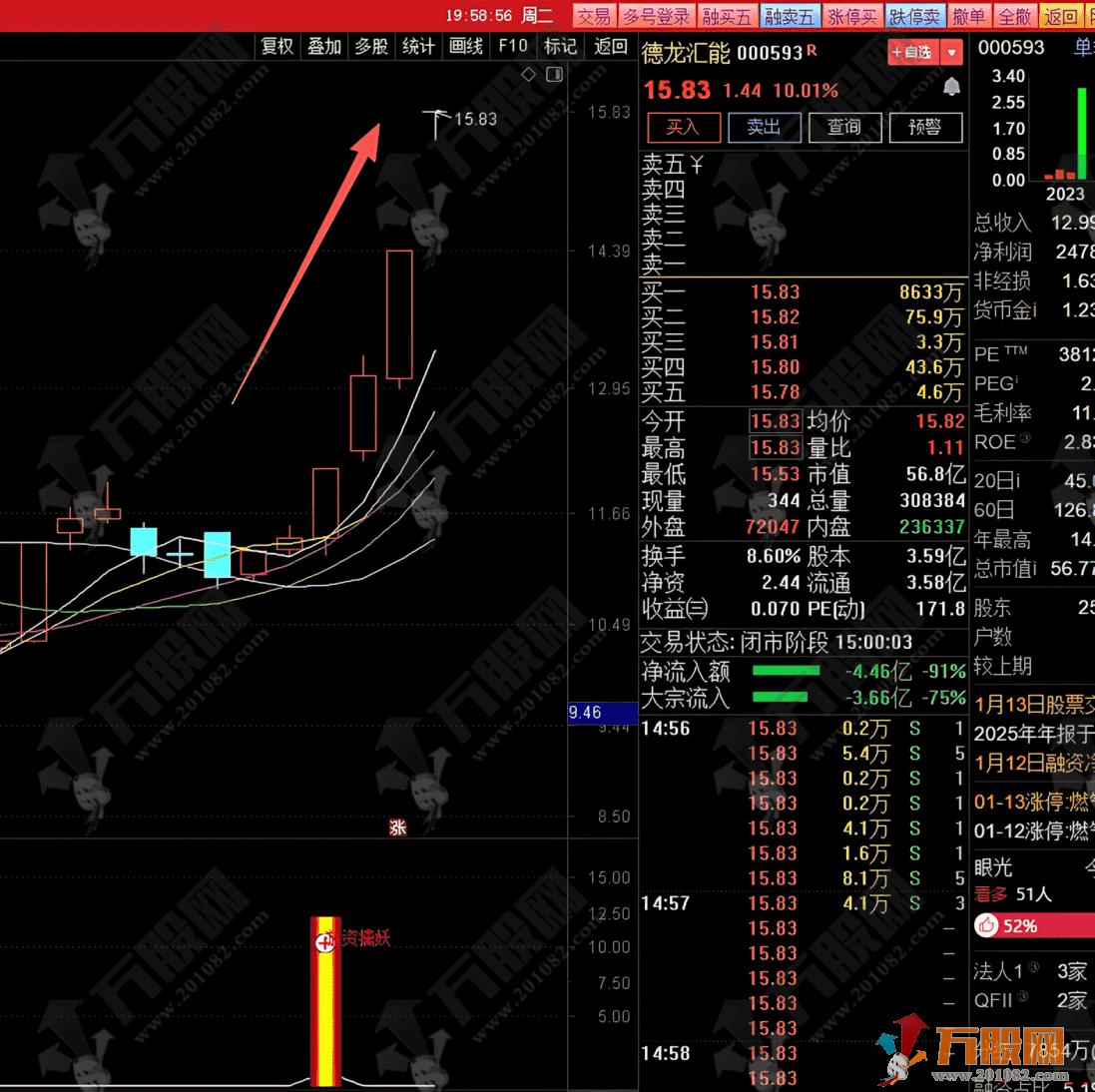Click the ¥ symbol next to 卖五

point(697,165)
